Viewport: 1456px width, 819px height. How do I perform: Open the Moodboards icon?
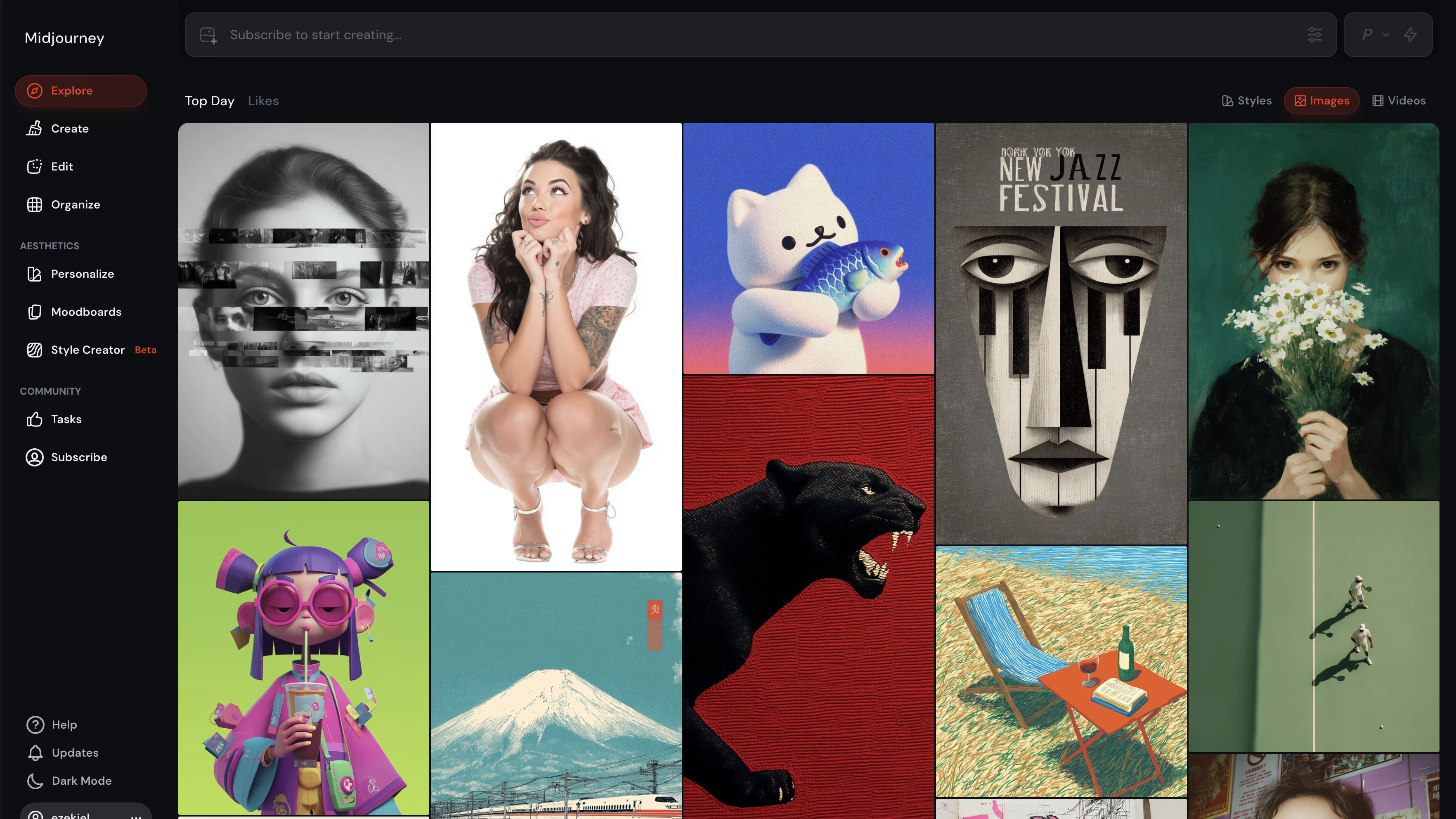35,312
